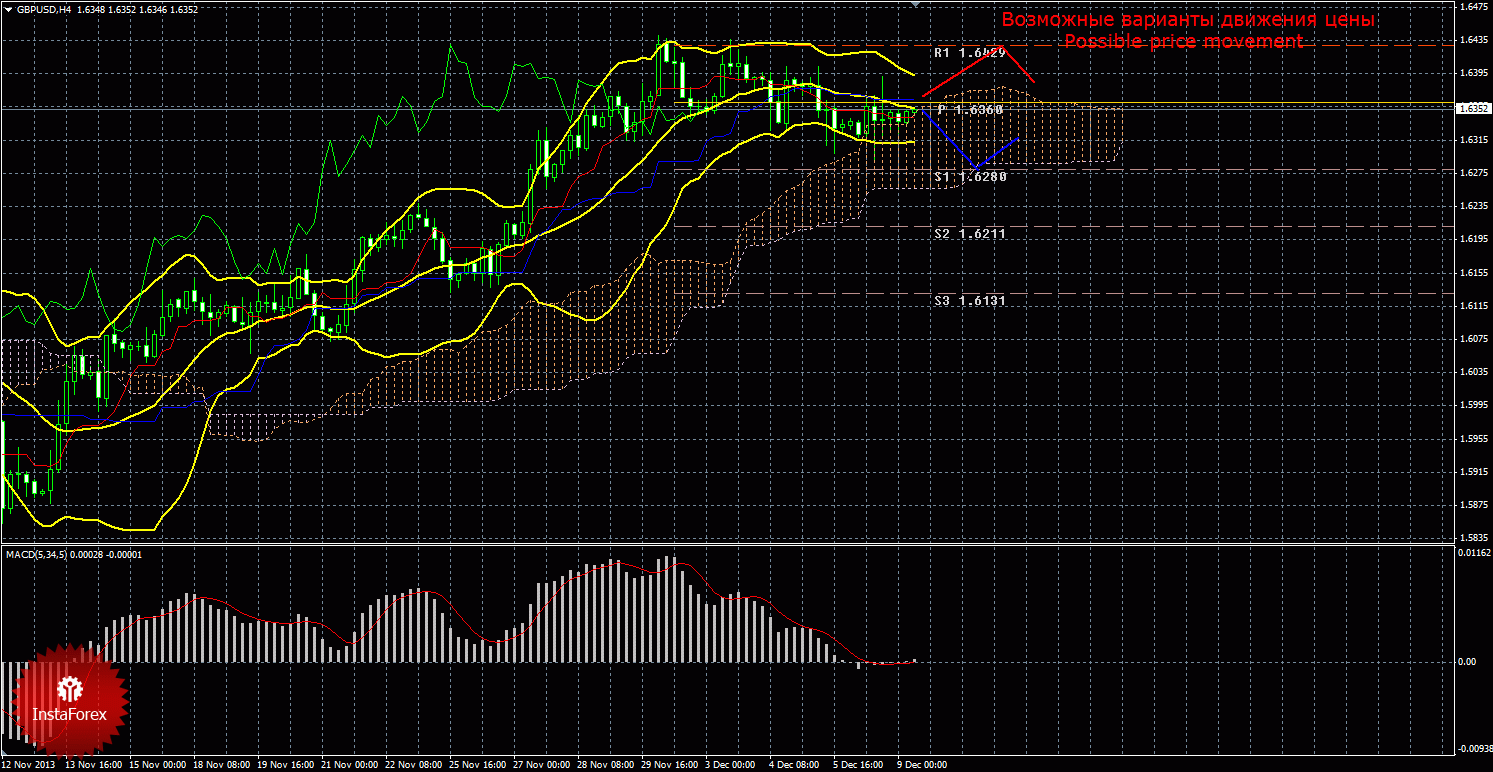
Task: Click the S3 1.6131 support label
Action: pyautogui.click(x=970, y=300)
